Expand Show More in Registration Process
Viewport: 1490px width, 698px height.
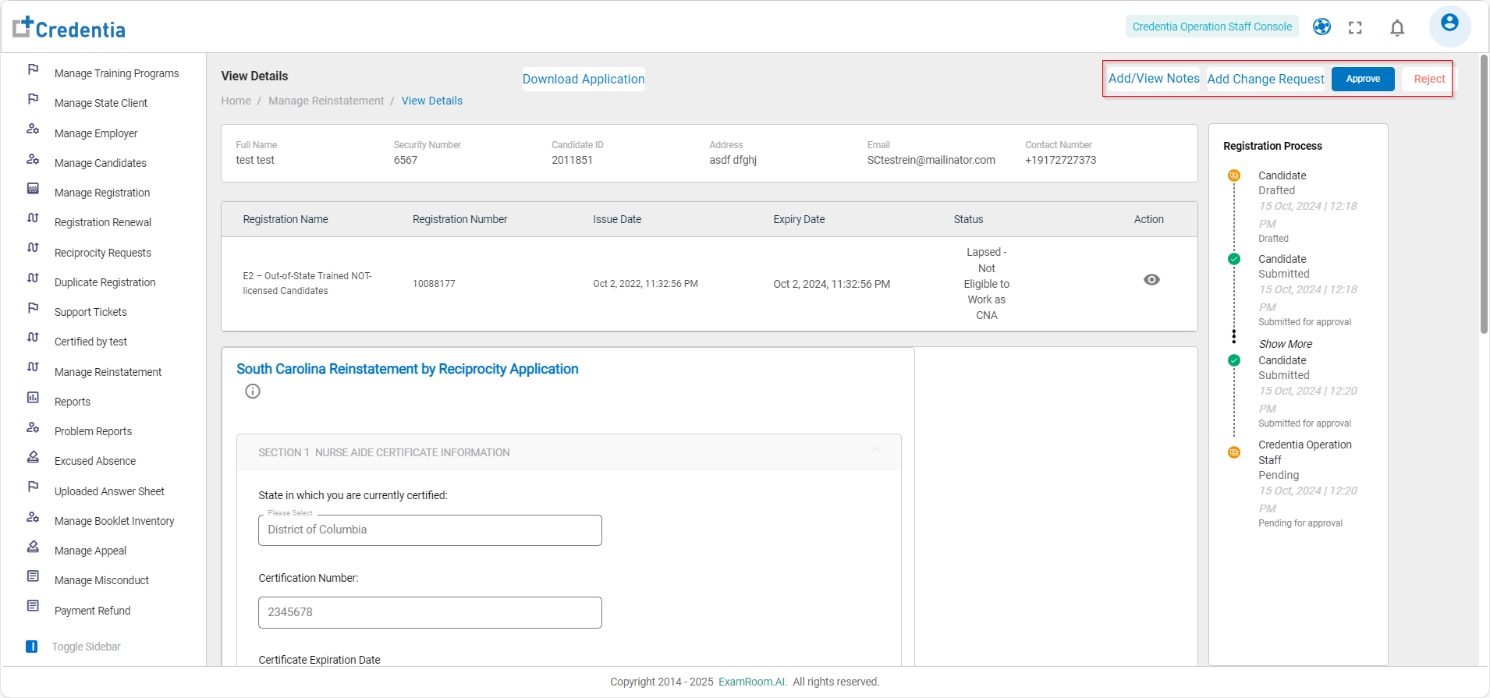1285,344
